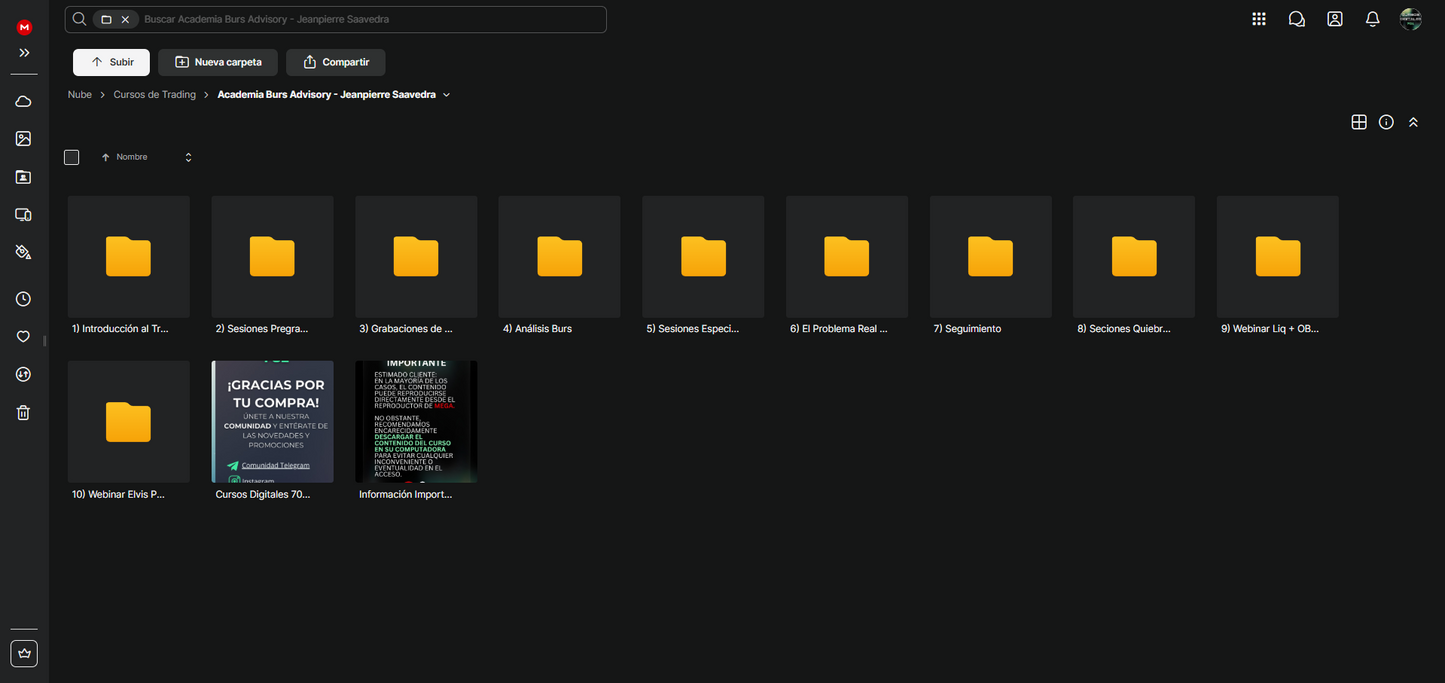Open folder 9) Webinar Liq + OB...
This screenshot has width=1445, height=683.
(x=1278, y=257)
